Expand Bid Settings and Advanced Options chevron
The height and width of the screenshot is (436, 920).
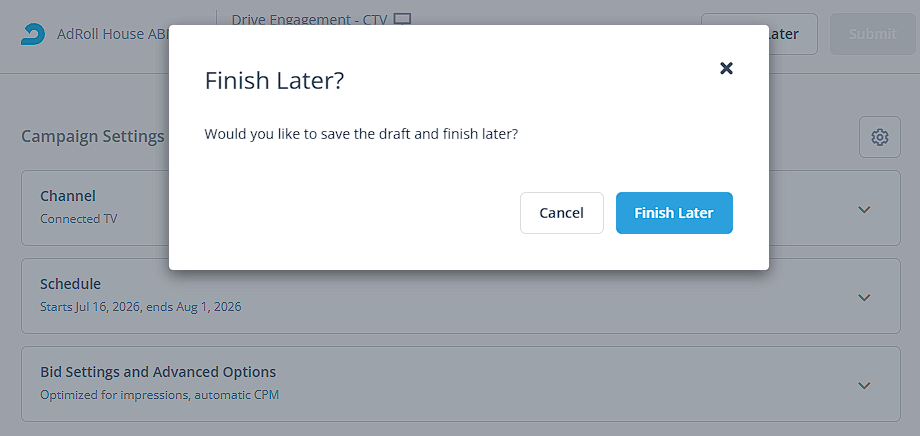click(x=864, y=385)
